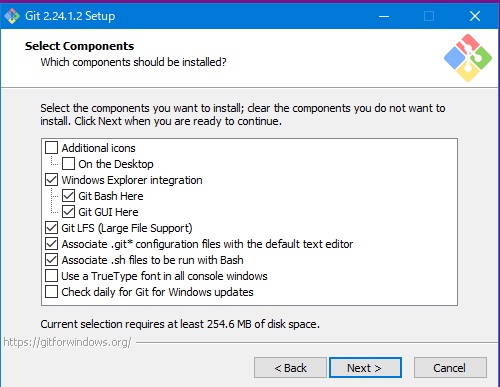The image size is (500, 387).
Task: Go Back to the previous page
Action: click(x=290, y=368)
